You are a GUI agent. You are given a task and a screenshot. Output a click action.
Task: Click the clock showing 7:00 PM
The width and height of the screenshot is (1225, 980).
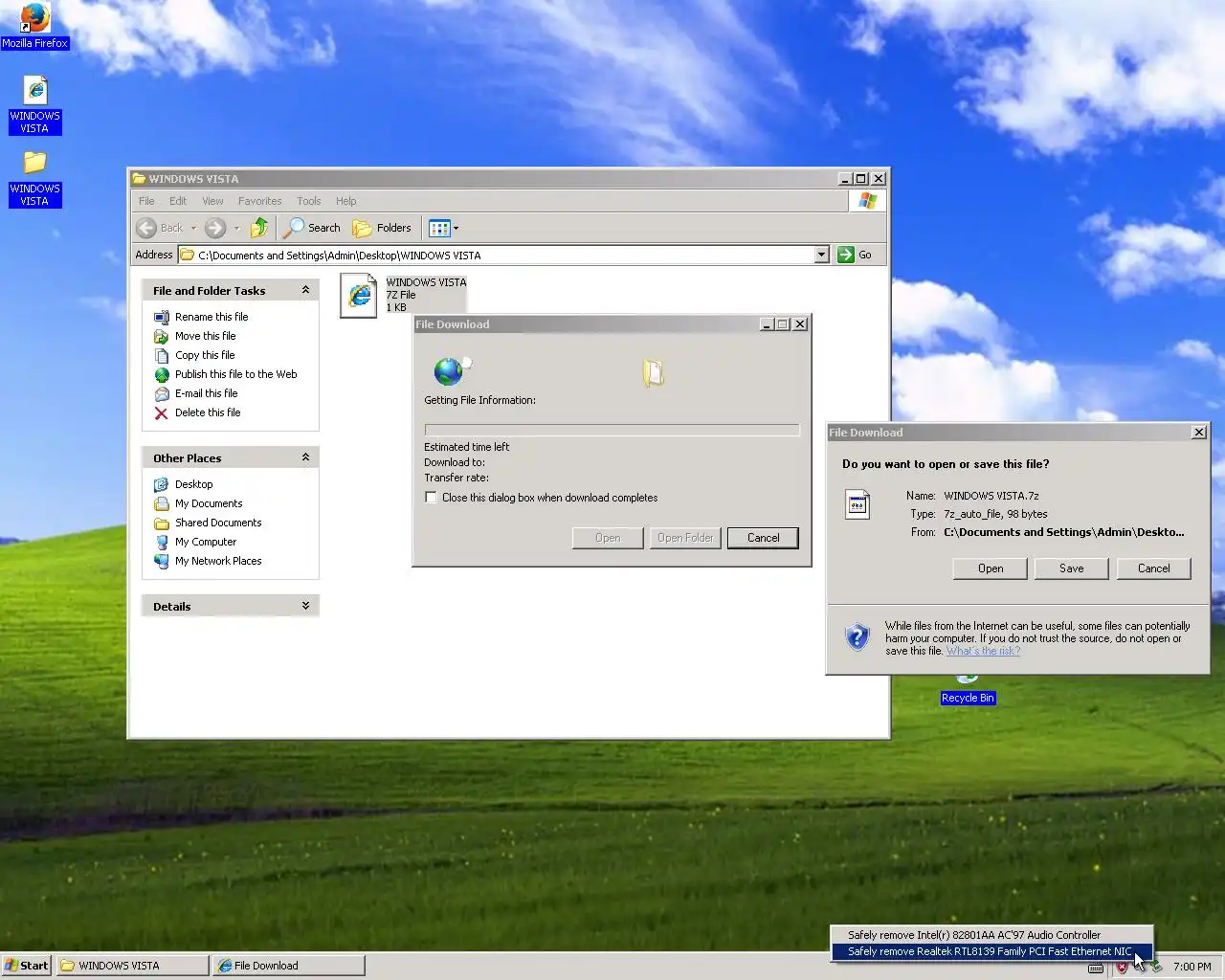[1192, 967]
